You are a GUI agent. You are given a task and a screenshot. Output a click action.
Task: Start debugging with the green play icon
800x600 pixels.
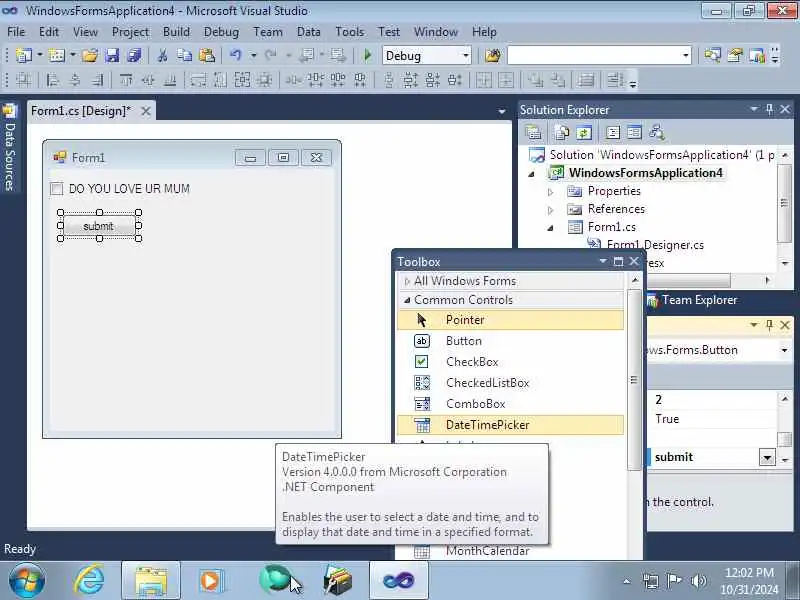tap(367, 55)
